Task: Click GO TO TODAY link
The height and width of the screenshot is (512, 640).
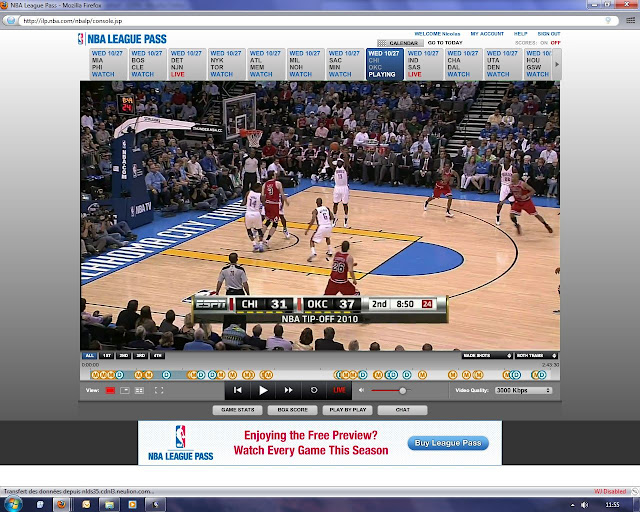Action: [x=445, y=42]
